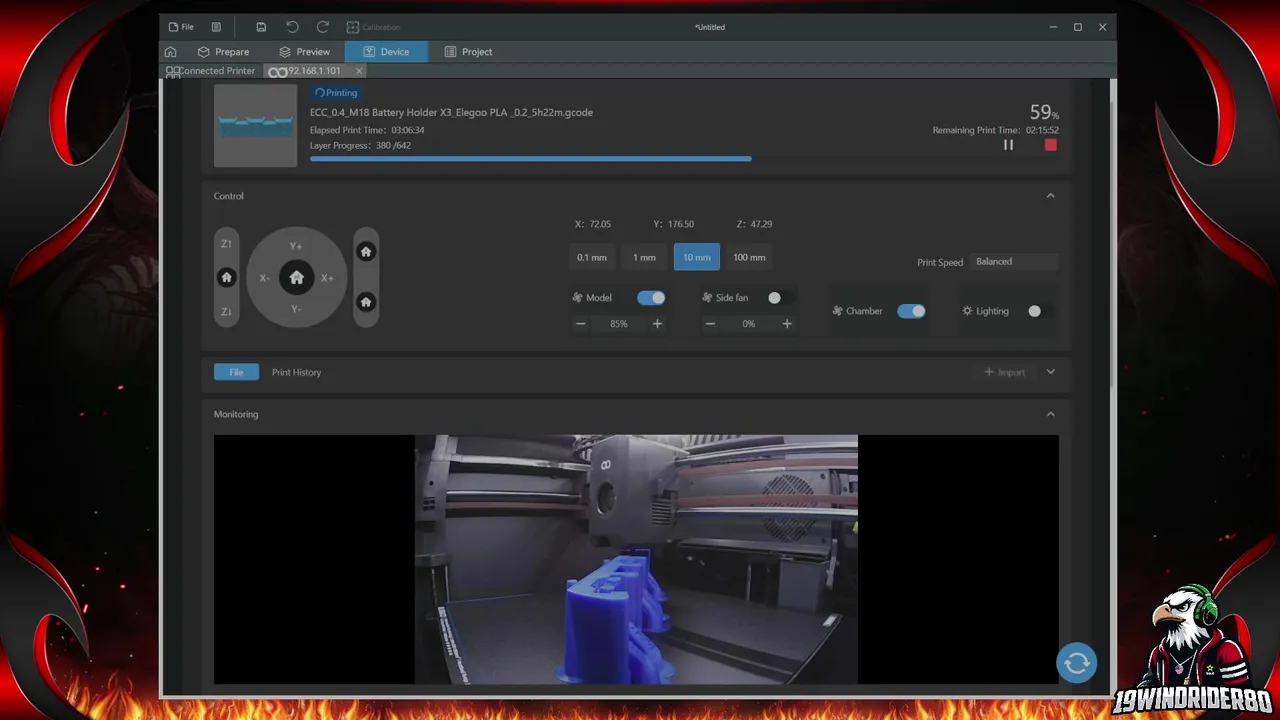
Task: Enable the Side fan toggle
Action: pyautogui.click(x=780, y=298)
